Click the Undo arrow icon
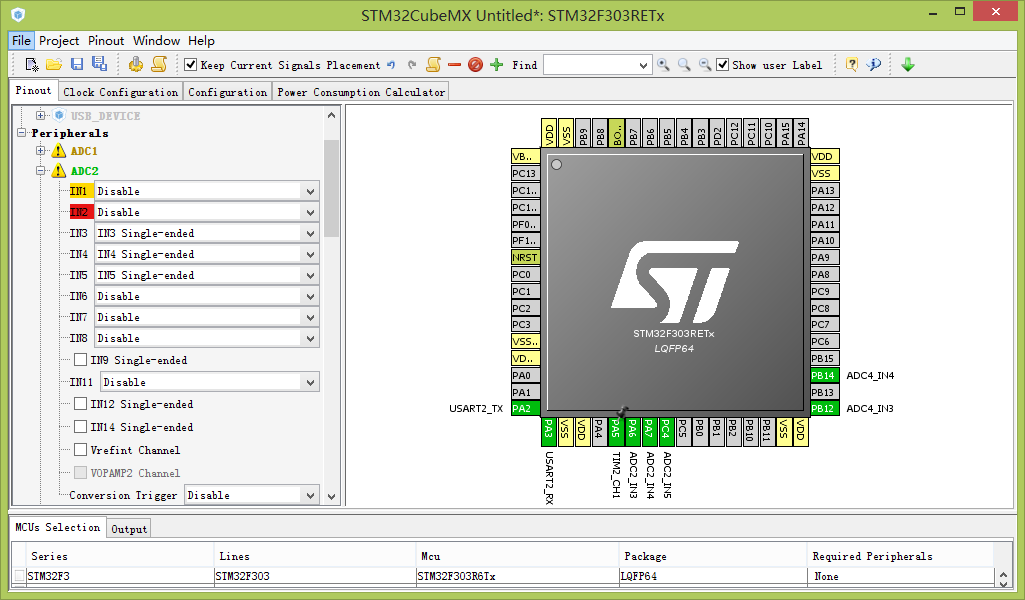Image resolution: width=1025 pixels, height=600 pixels. 391,65
